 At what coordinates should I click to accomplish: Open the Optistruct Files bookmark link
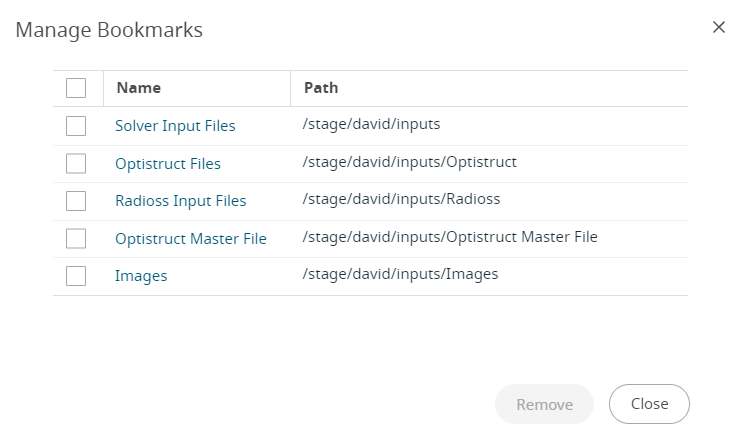(168, 163)
